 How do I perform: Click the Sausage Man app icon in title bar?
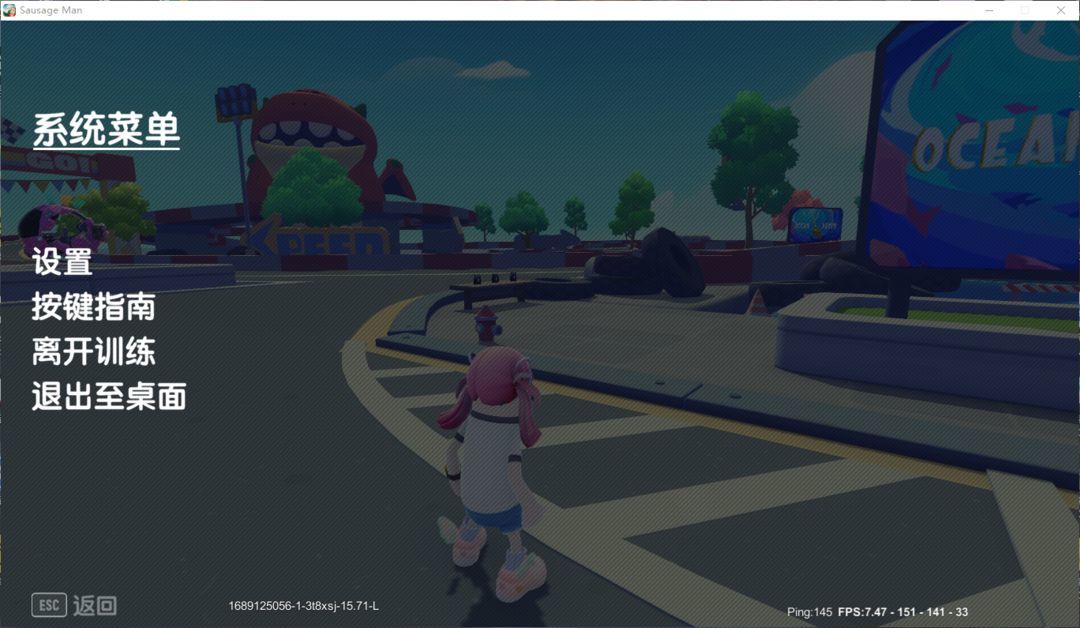[9, 10]
